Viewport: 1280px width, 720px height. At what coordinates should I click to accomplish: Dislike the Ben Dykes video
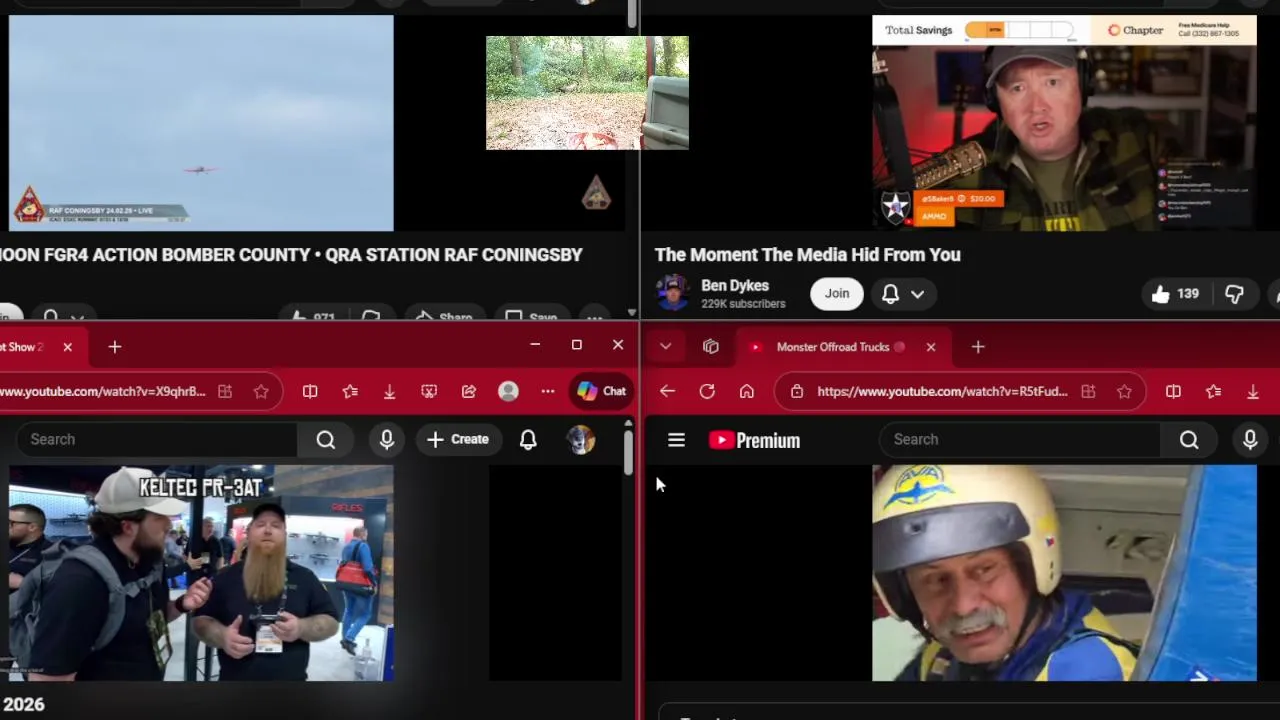tap(1235, 293)
